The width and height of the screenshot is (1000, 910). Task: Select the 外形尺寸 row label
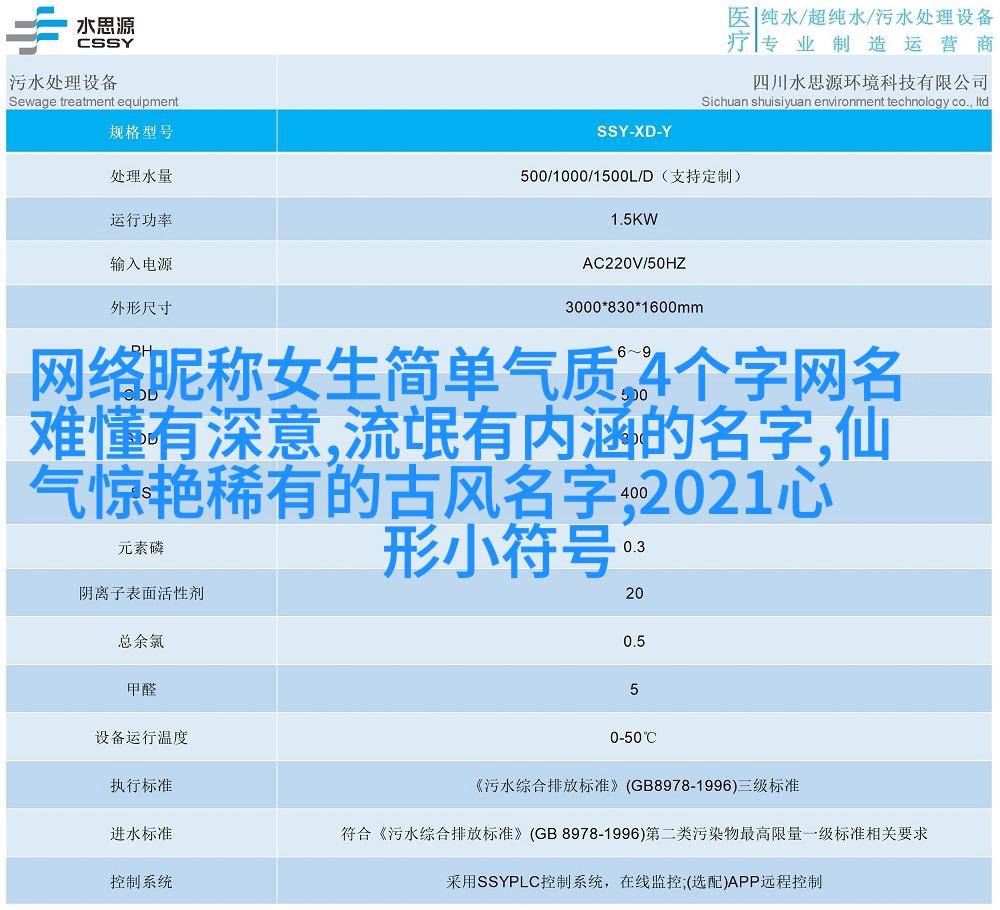[141, 308]
